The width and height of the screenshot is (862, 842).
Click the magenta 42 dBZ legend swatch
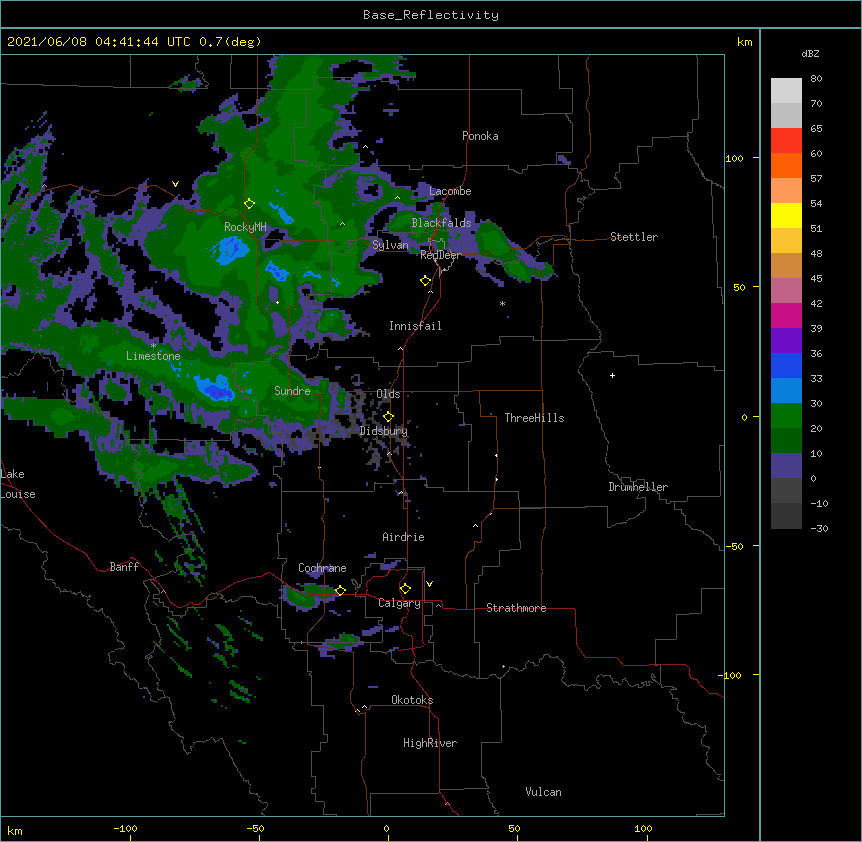pos(786,315)
